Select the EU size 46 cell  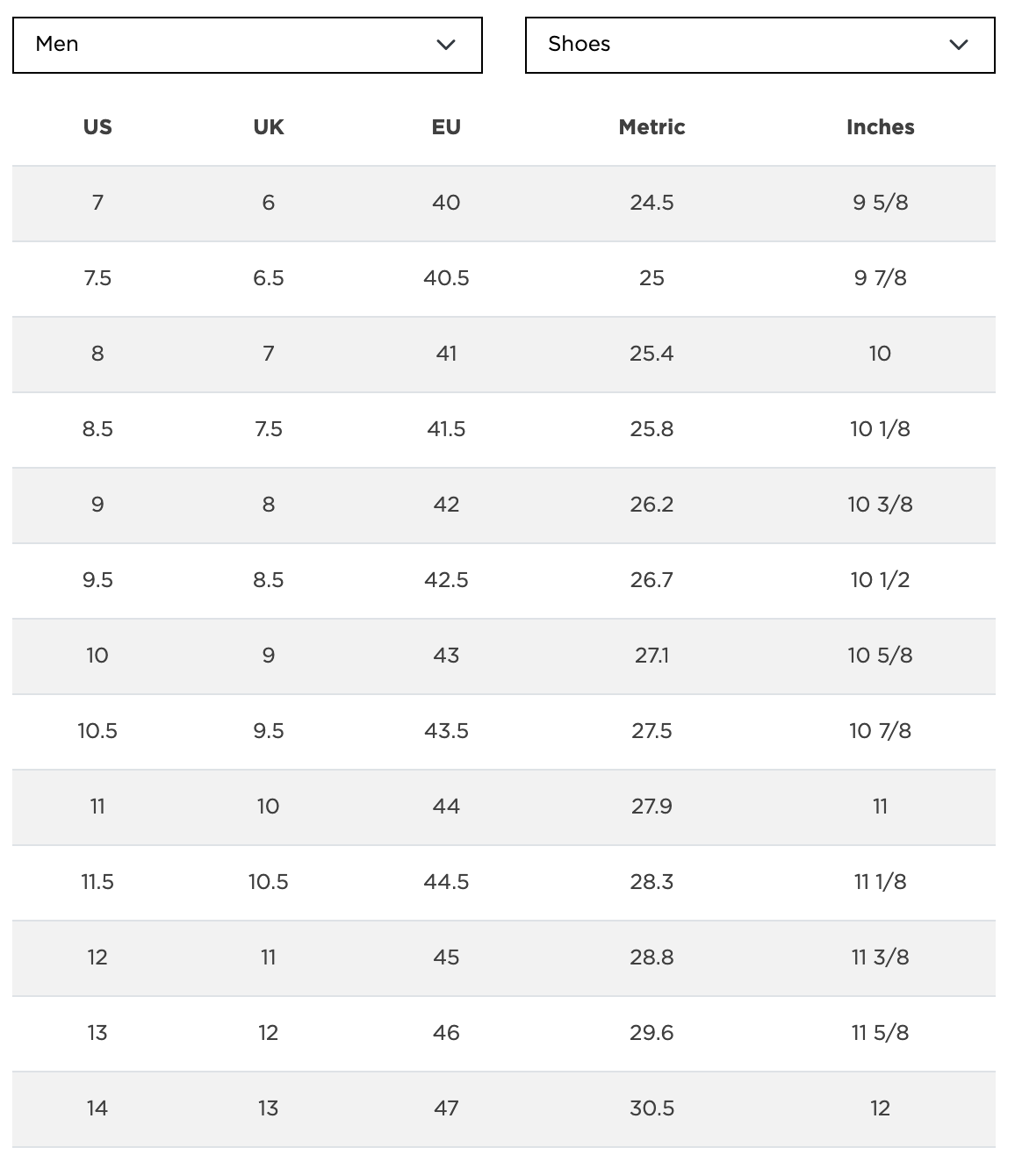(x=446, y=1033)
